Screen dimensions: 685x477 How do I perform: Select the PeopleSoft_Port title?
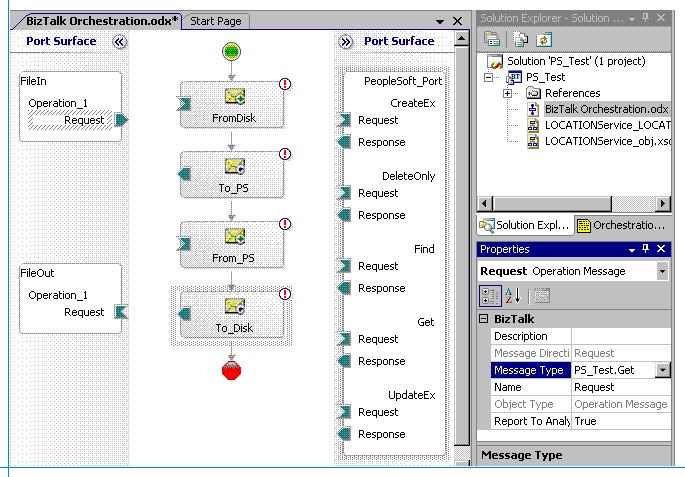coord(403,81)
